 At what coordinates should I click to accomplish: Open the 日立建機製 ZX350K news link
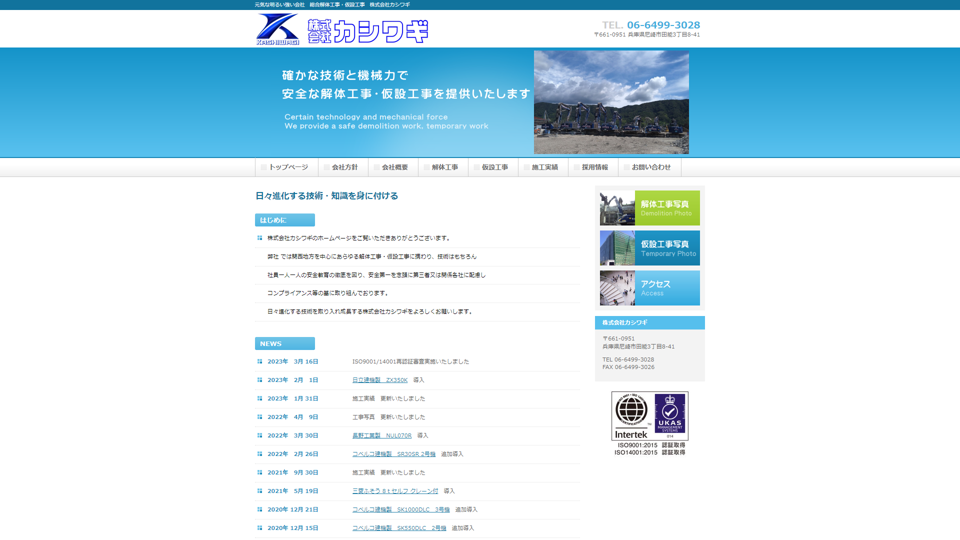[380, 380]
